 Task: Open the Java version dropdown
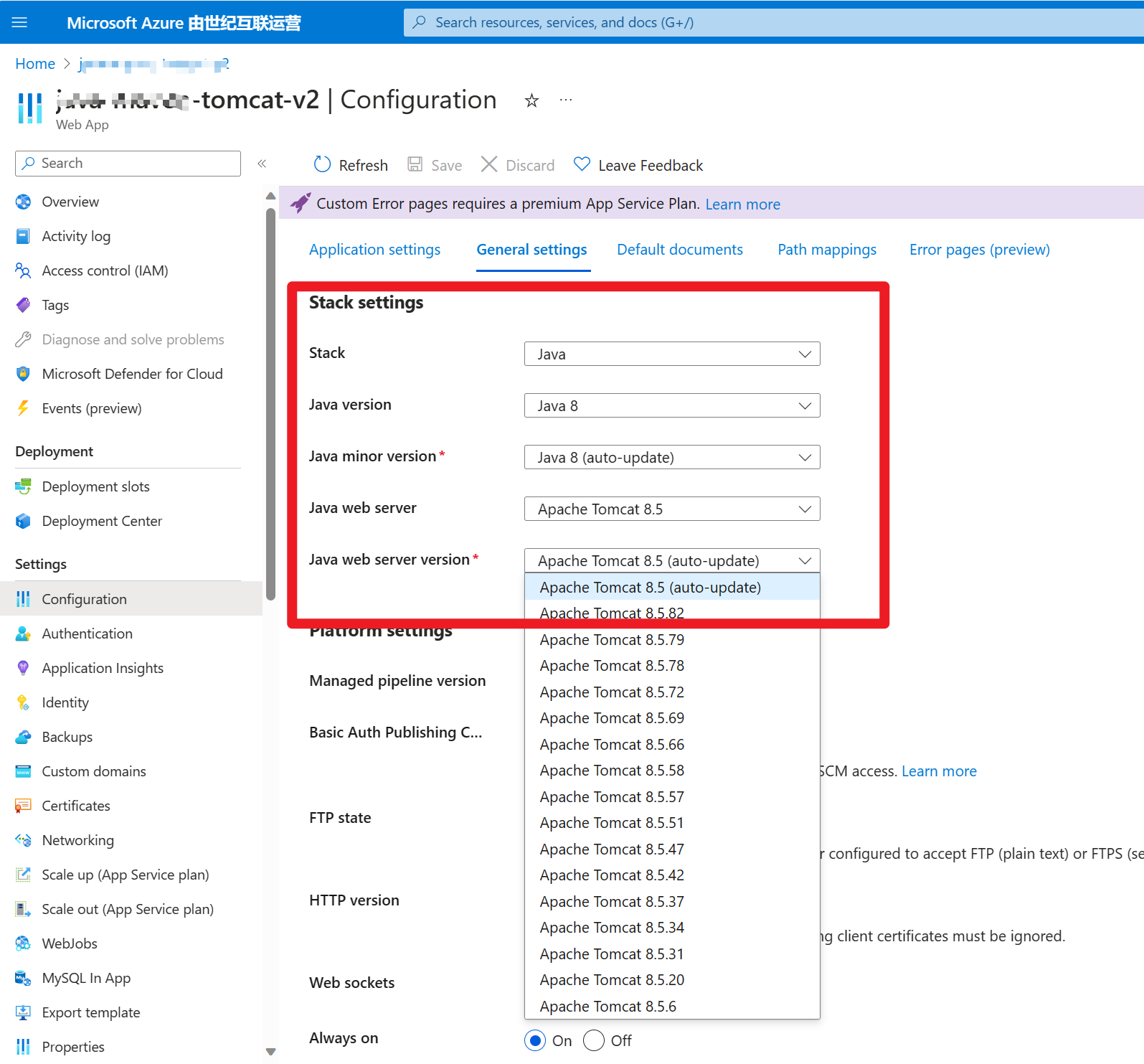(x=671, y=405)
